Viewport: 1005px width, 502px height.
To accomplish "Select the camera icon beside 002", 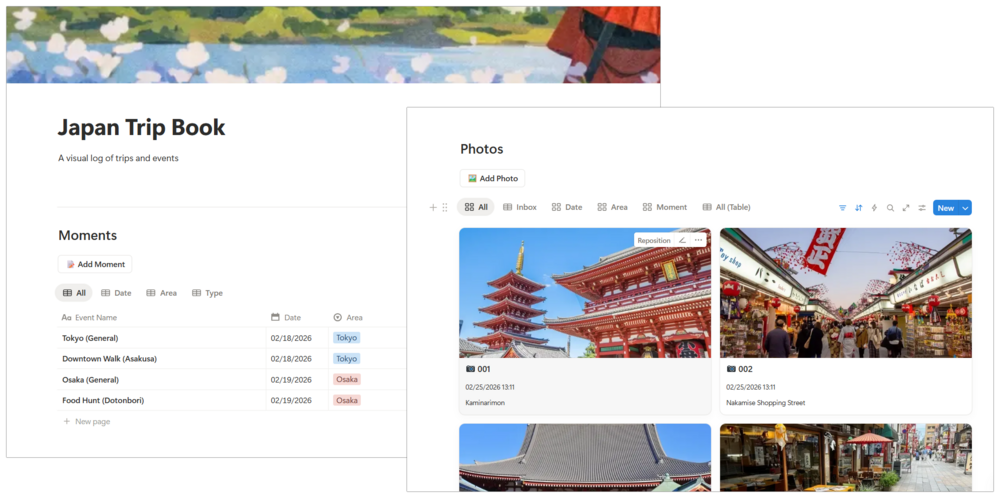I will 731,369.
